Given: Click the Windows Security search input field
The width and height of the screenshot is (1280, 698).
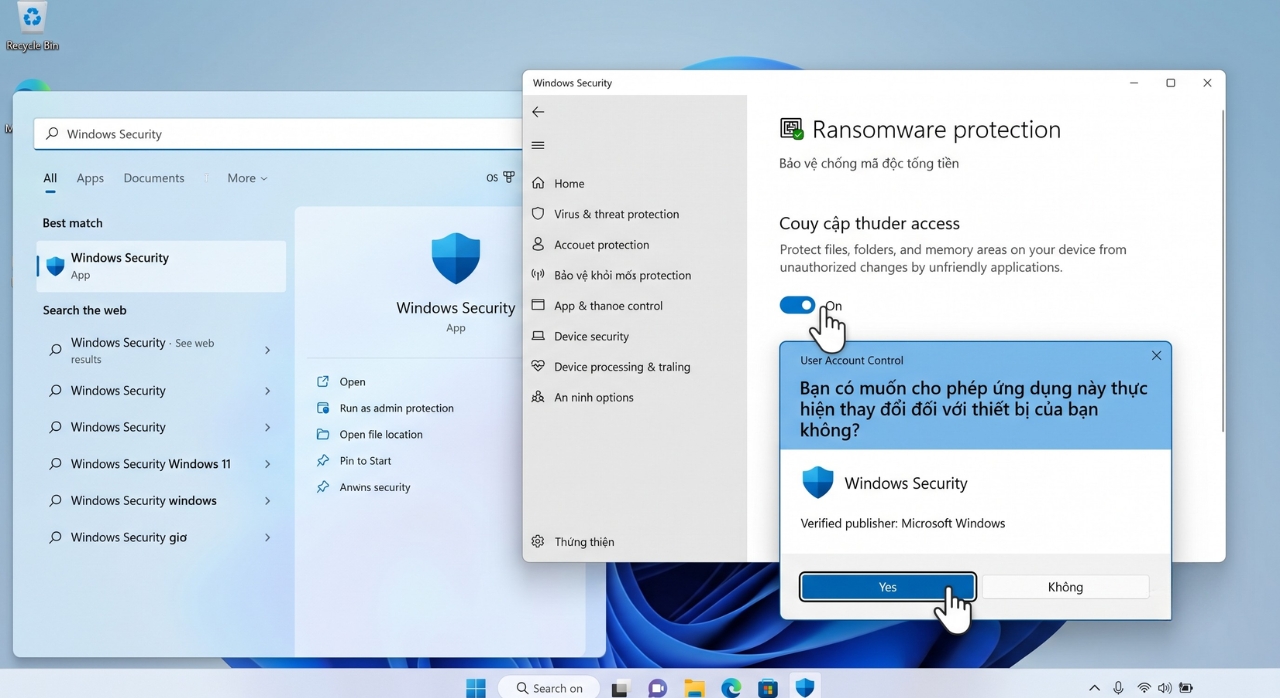Looking at the screenshot, I should [x=280, y=134].
